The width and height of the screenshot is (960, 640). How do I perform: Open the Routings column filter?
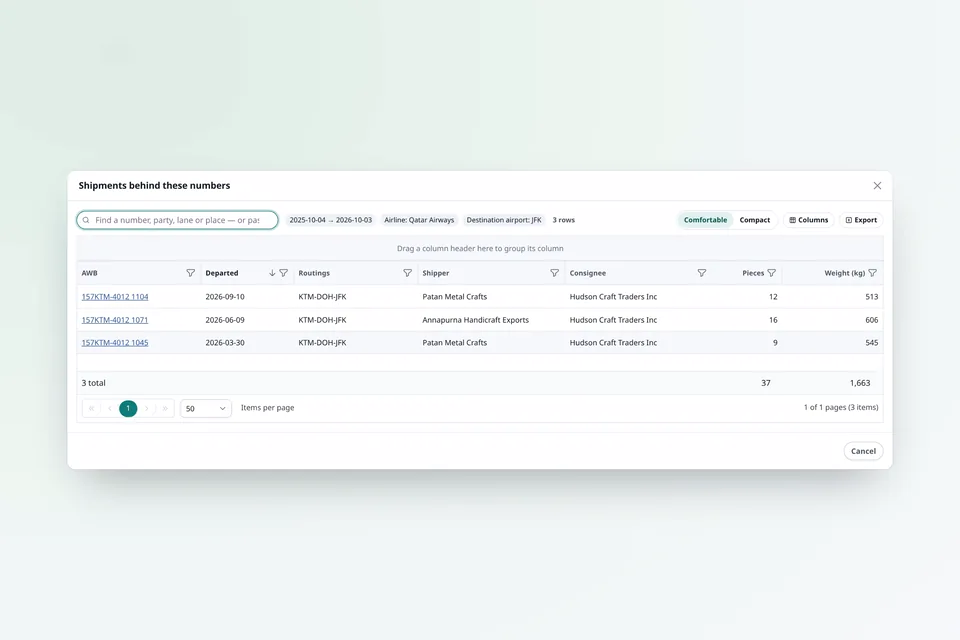[407, 273]
